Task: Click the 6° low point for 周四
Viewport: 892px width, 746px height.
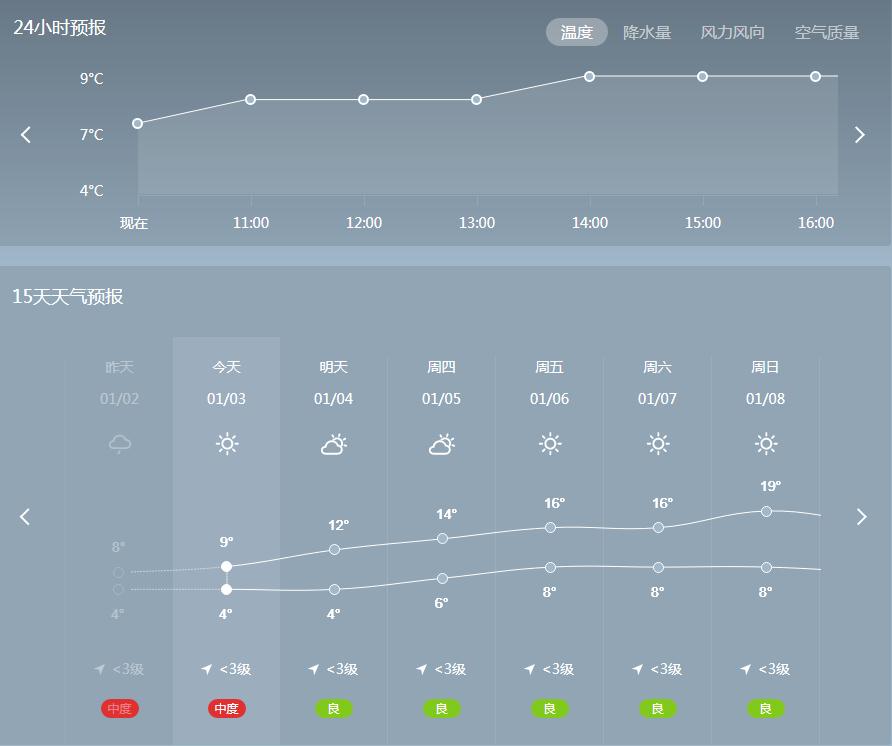Action: (443, 579)
